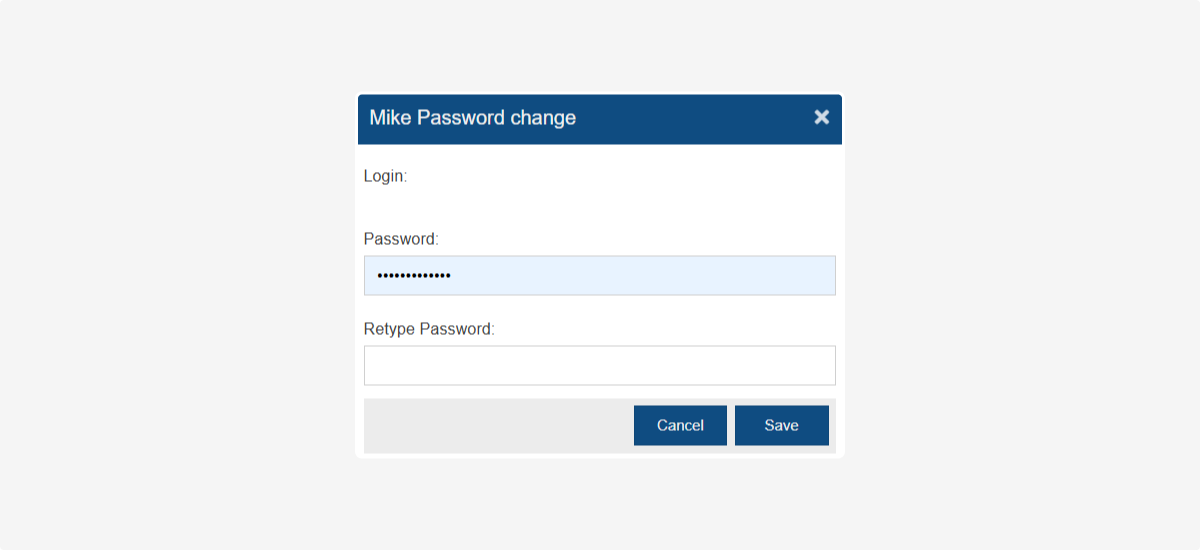The image size is (1200, 550).
Task: Close the Mike Password change dialog
Action: coord(822,117)
